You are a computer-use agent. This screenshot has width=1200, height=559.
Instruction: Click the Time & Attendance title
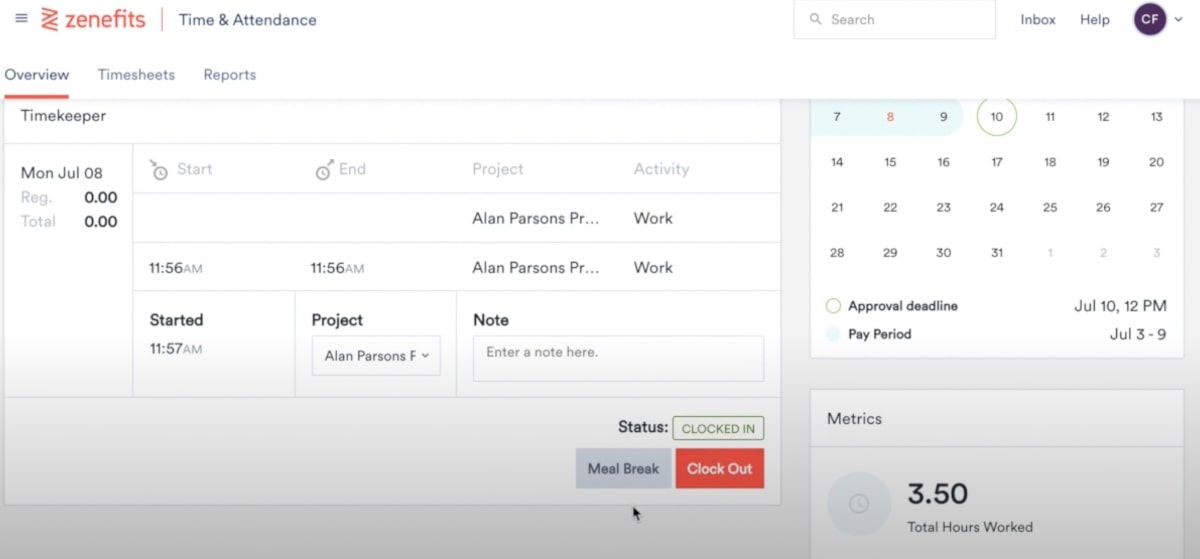pos(247,19)
